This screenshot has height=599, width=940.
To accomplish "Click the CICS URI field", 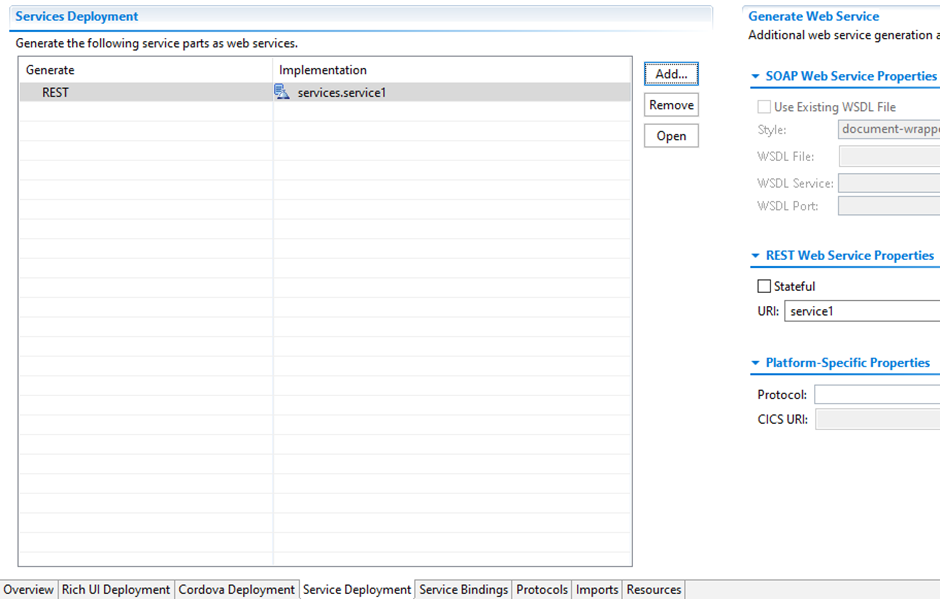I will 877,419.
